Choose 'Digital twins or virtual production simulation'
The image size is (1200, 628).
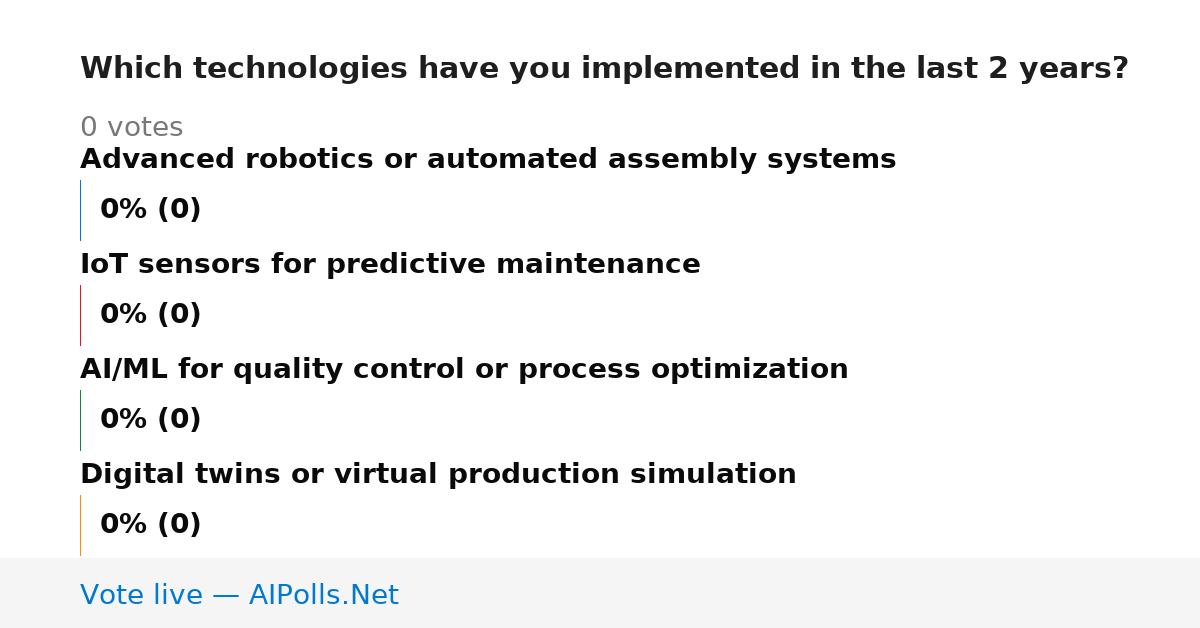click(438, 475)
